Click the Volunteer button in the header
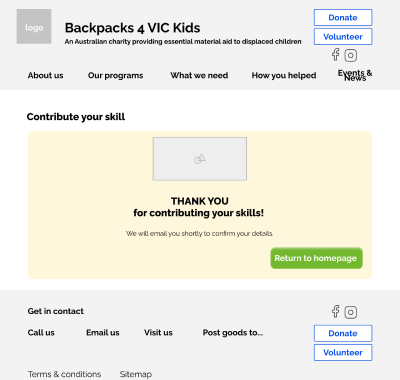400x380 pixels. coord(343,37)
